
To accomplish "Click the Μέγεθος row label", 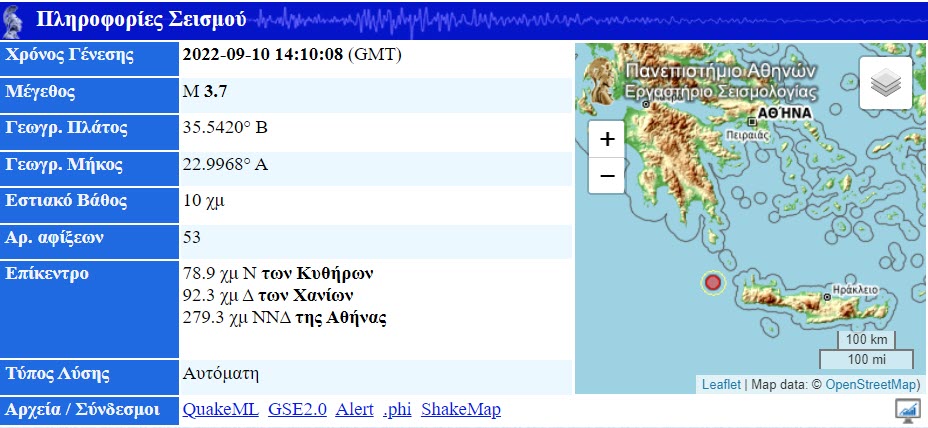I will (40, 92).
